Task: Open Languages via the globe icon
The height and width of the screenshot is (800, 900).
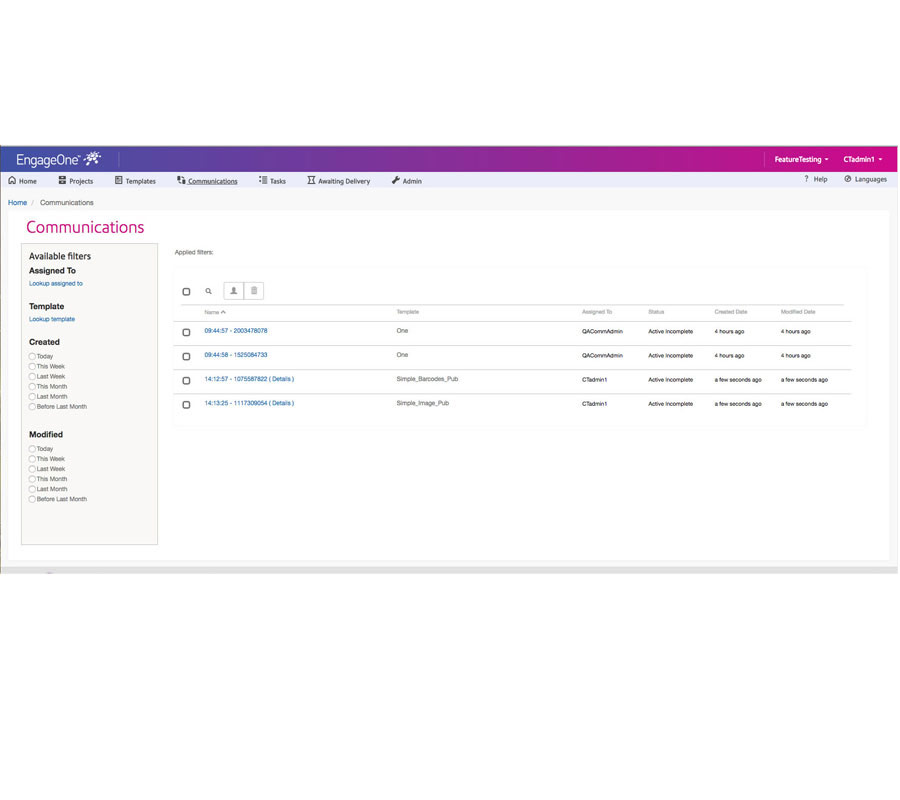Action: point(848,180)
